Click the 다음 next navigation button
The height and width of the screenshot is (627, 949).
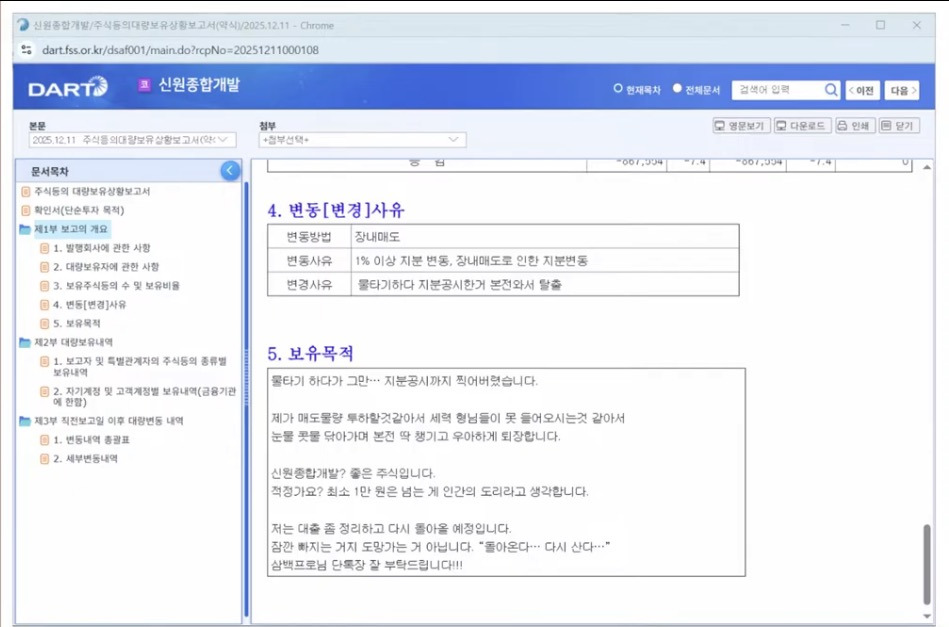(x=902, y=90)
